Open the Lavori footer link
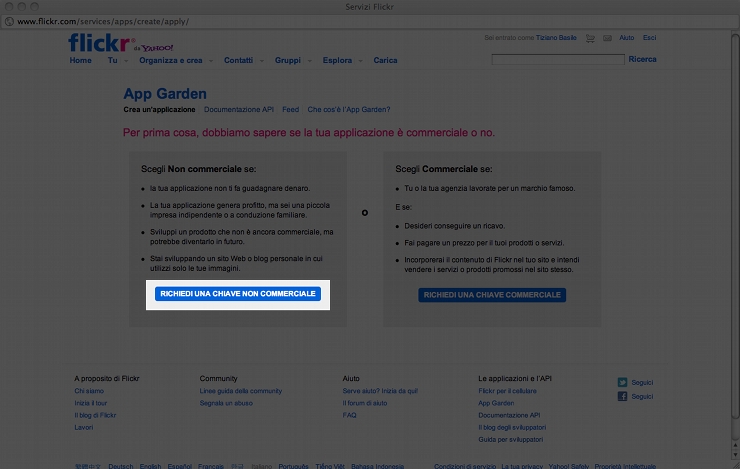Image resolution: width=740 pixels, height=469 pixels. (x=84, y=427)
